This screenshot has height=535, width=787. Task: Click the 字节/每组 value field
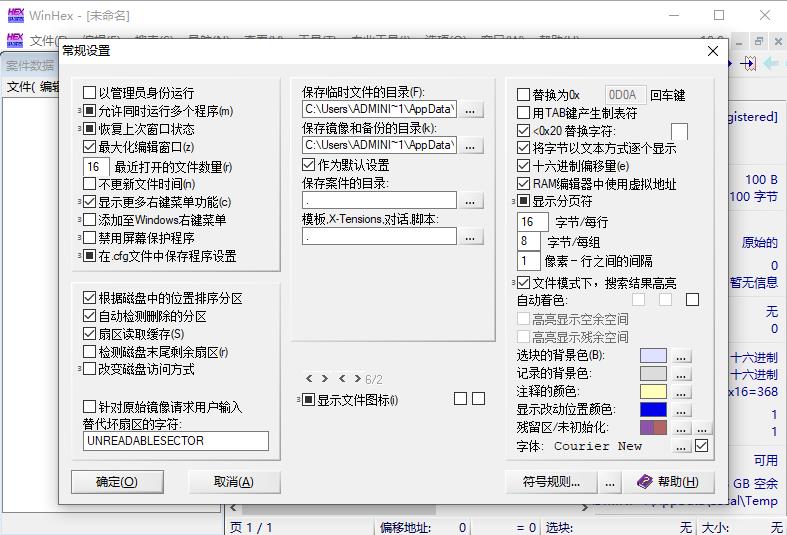[x=529, y=241]
